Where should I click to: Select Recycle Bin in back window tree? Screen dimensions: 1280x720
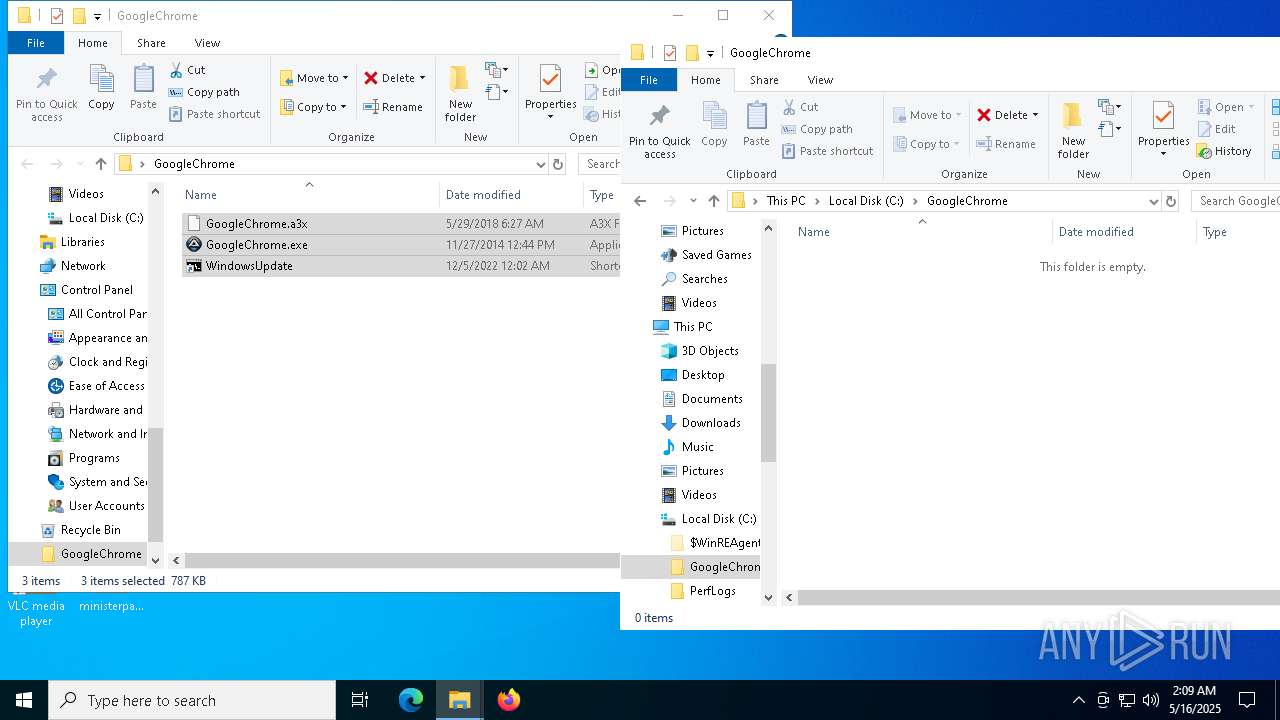91,530
